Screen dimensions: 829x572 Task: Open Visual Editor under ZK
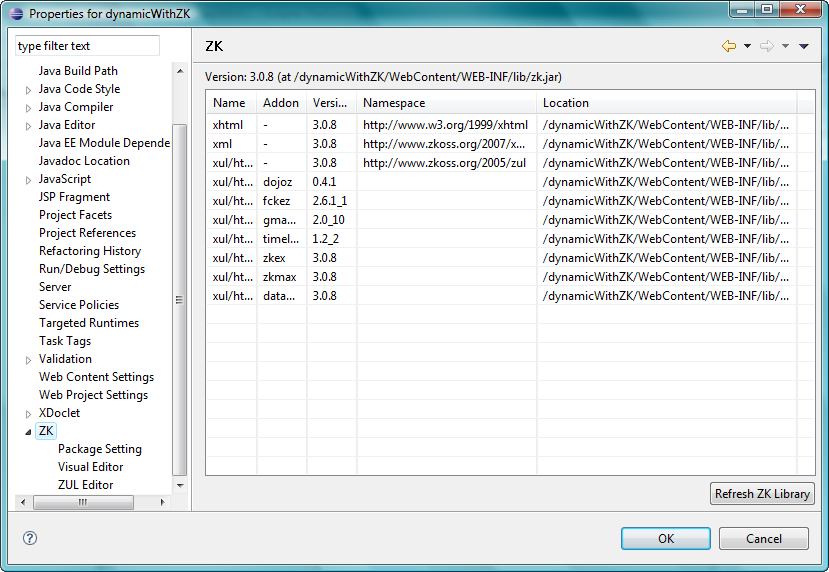tap(90, 467)
